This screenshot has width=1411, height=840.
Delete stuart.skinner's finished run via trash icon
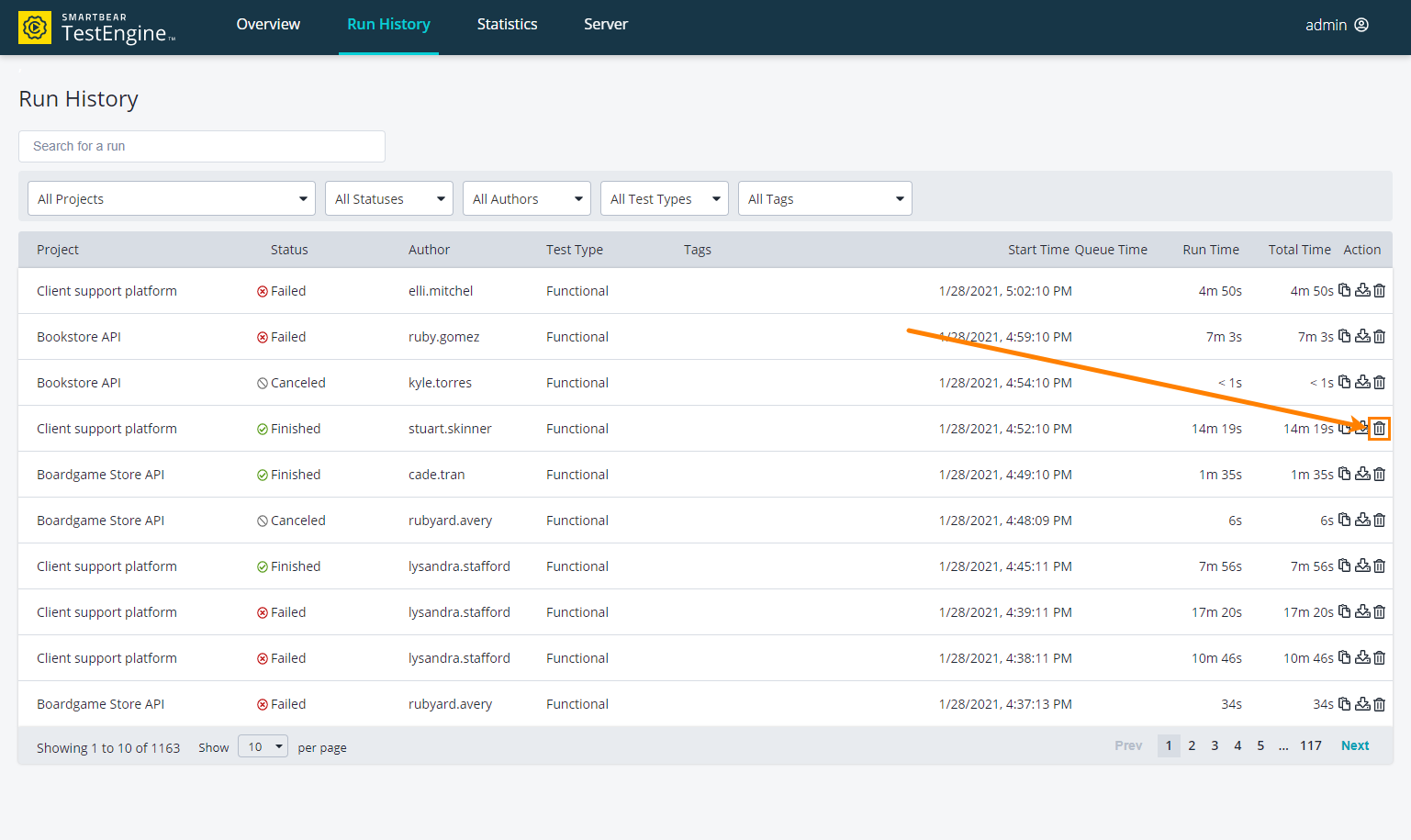click(1379, 428)
